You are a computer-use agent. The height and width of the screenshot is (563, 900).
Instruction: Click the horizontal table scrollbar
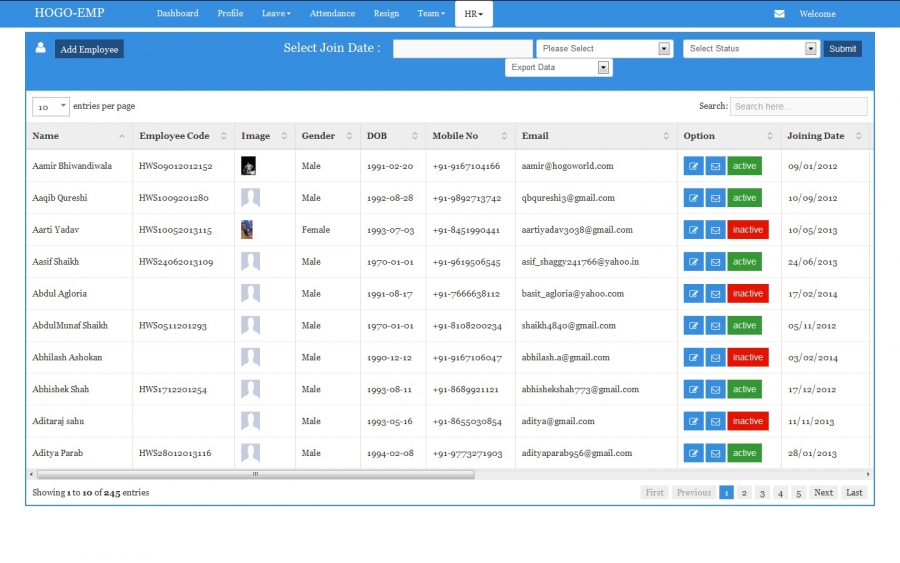[255, 475]
